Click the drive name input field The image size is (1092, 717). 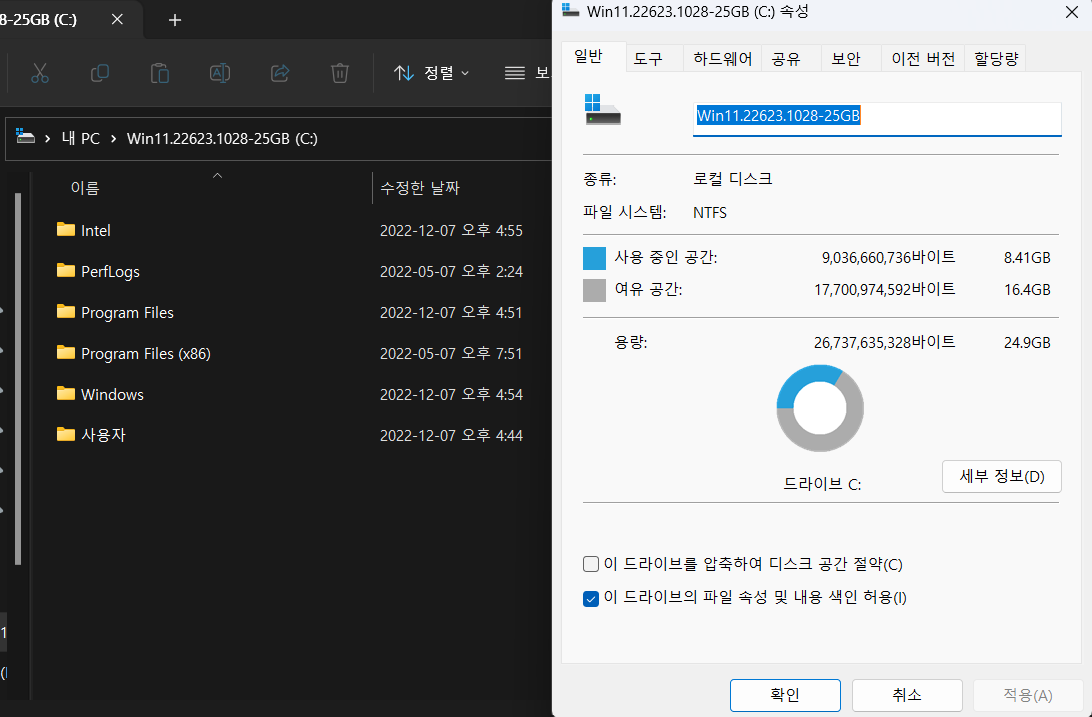[x=877, y=118]
